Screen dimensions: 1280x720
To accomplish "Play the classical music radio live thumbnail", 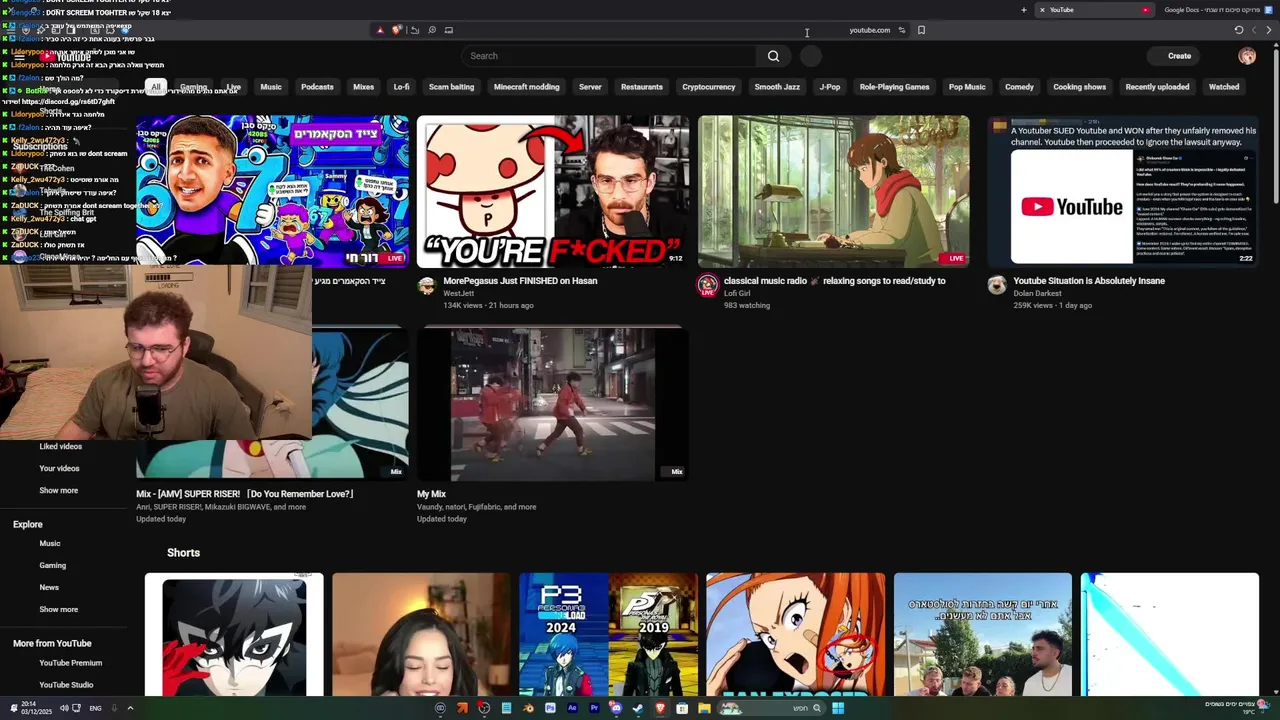I will point(833,191).
